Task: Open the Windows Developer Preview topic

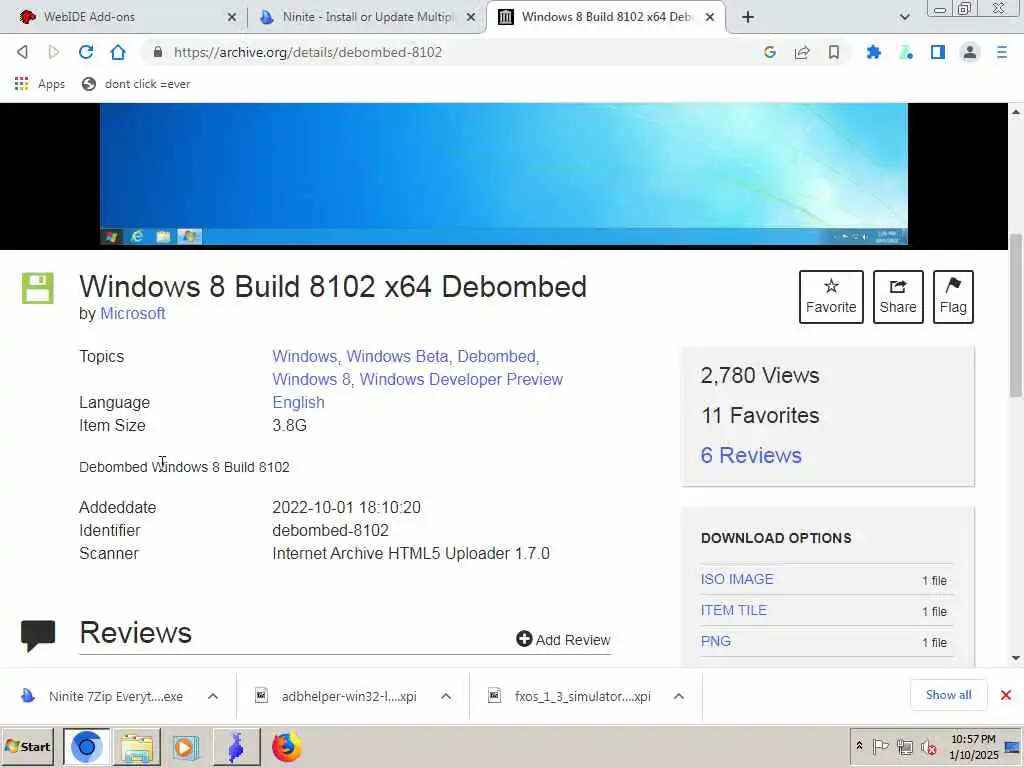Action: (461, 379)
